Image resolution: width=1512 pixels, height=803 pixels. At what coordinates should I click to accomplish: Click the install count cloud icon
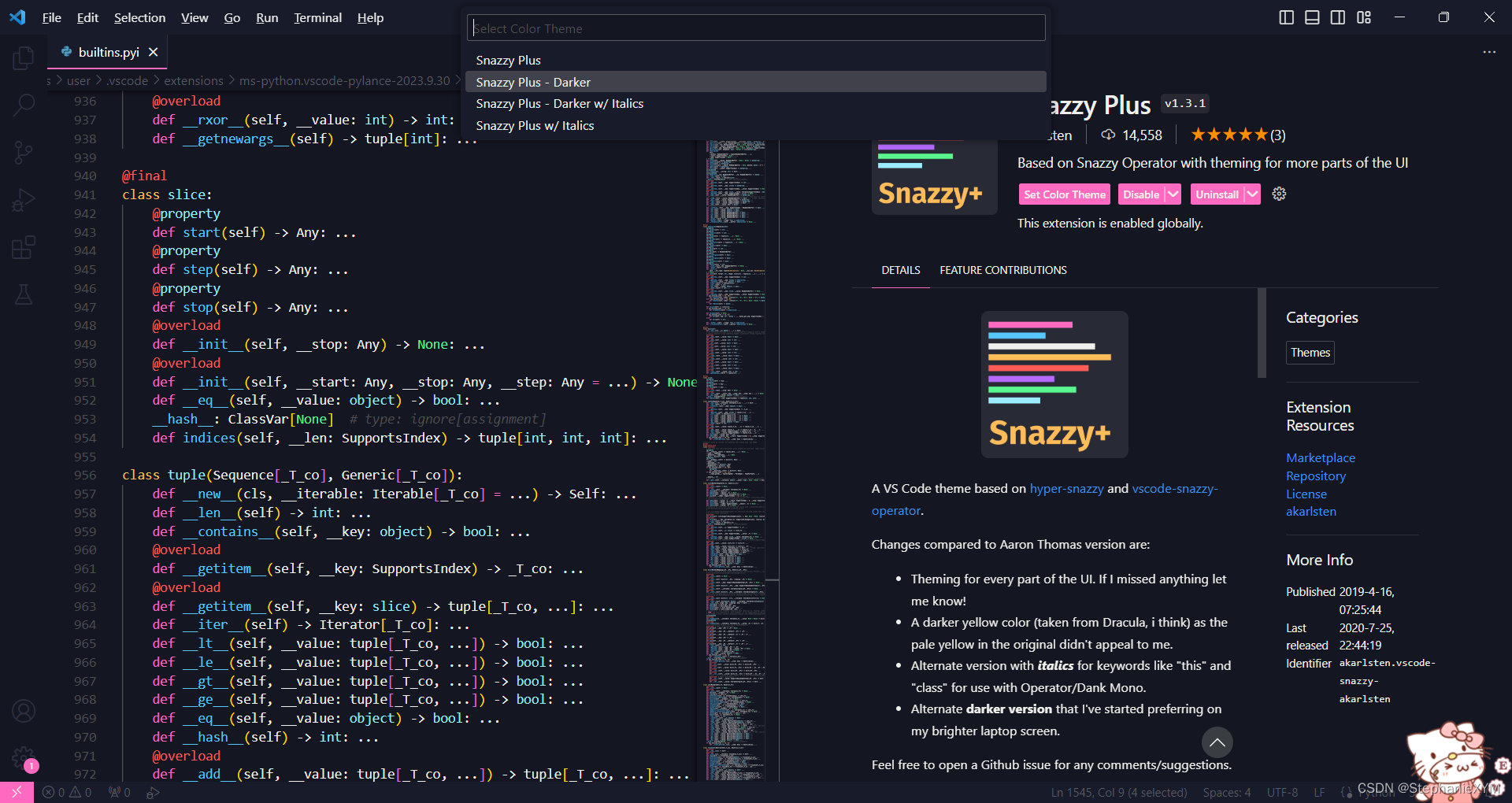(x=1107, y=135)
